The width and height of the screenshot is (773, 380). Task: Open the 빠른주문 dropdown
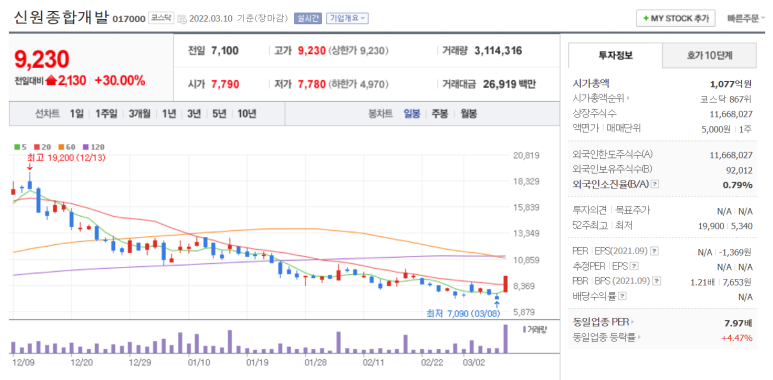pos(745,18)
